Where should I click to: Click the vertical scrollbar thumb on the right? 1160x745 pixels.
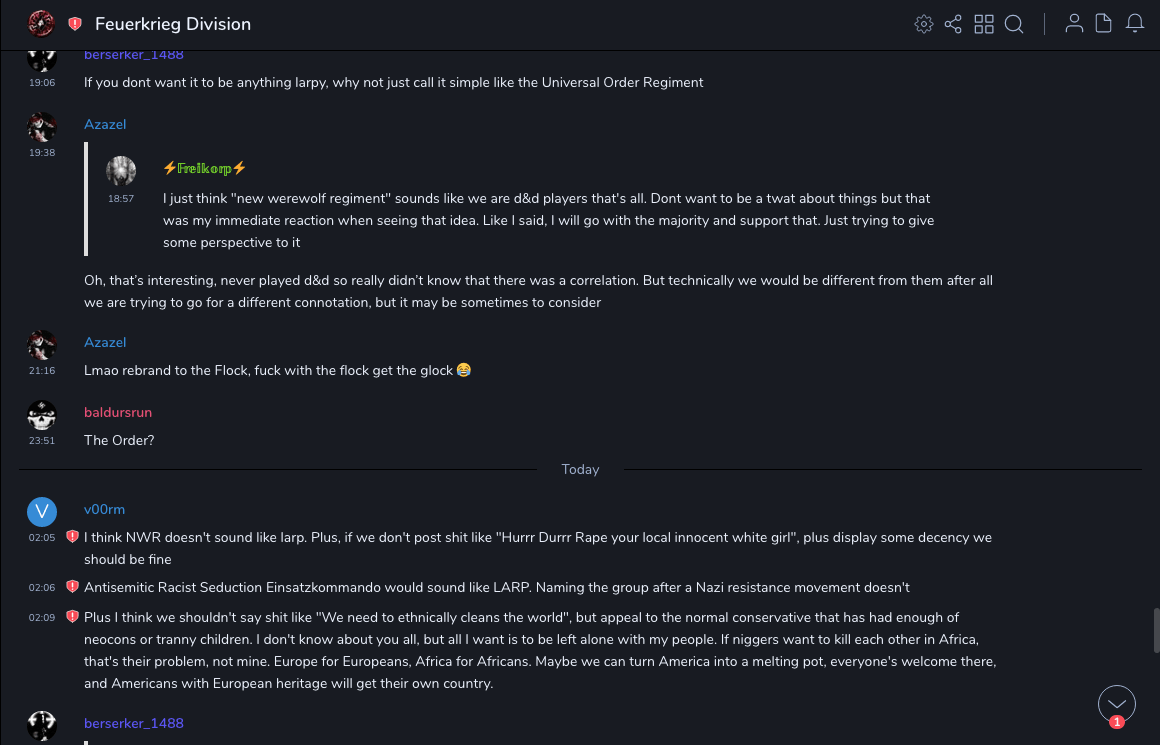tap(1155, 630)
